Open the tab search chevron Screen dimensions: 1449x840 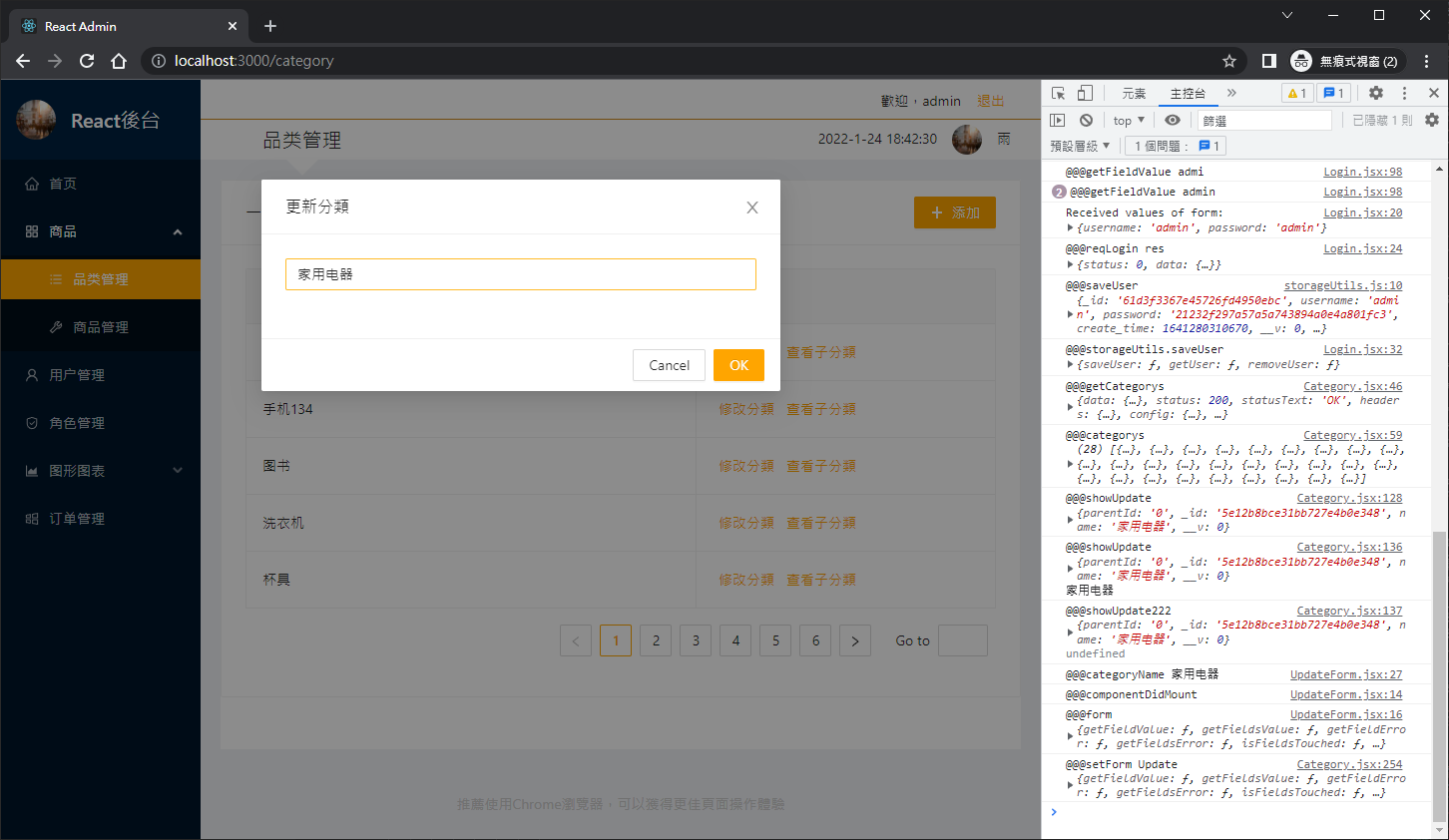coord(1287,15)
